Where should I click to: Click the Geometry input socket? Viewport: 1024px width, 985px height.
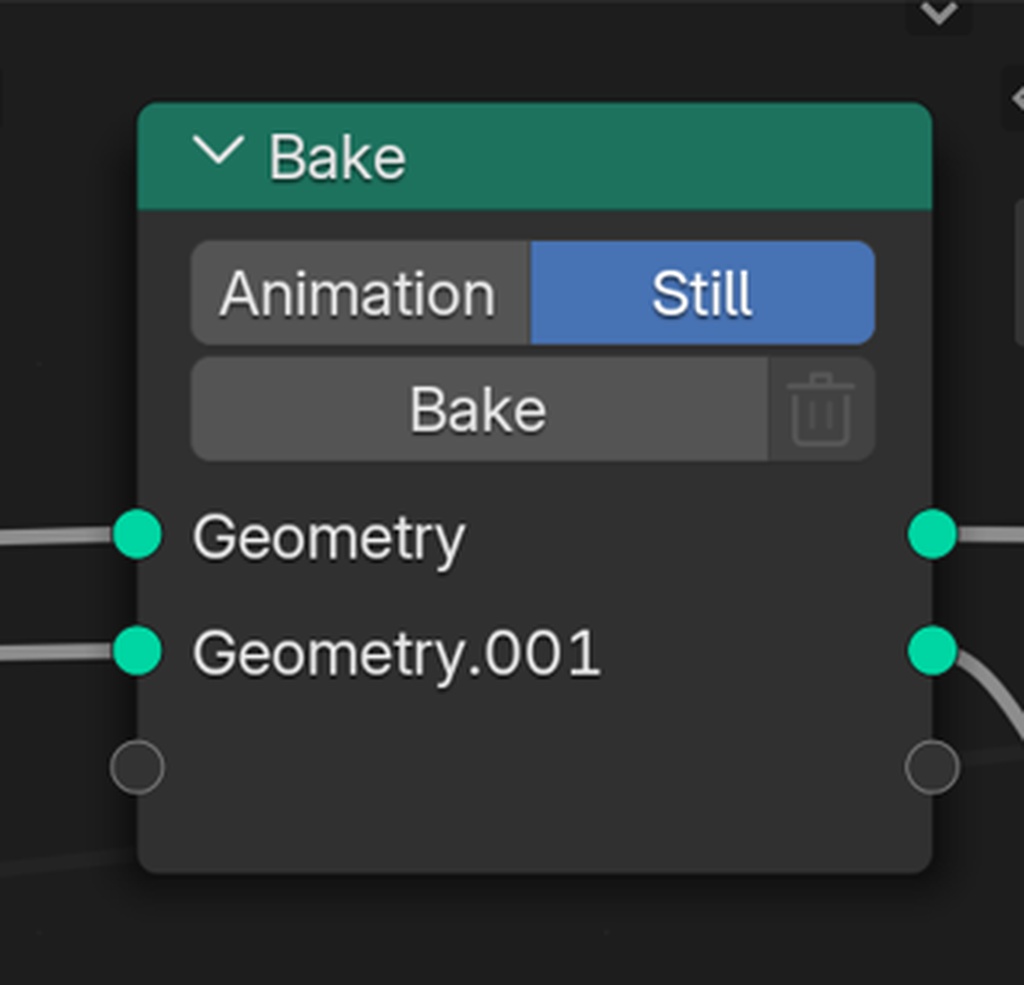click(x=137, y=534)
